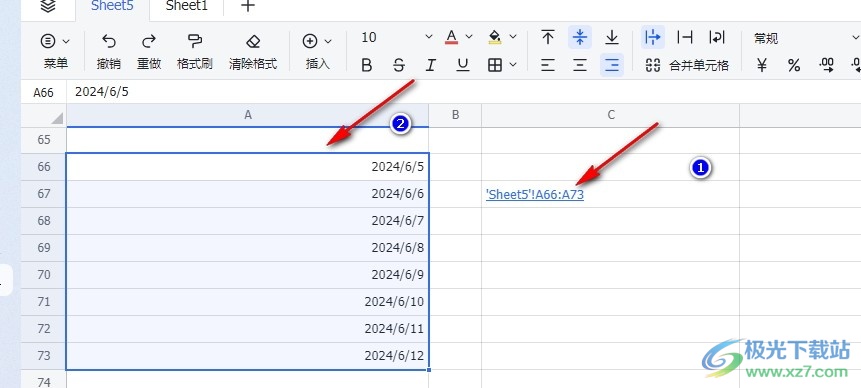Click the merge cells (合并单元格) icon
The height and width of the screenshot is (388, 861).
652,66
